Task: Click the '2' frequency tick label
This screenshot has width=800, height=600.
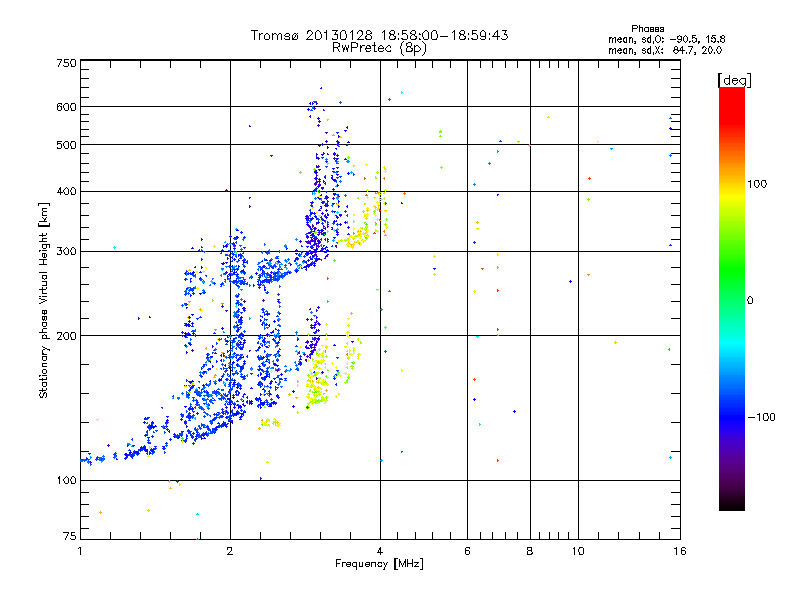Action: 230,551
